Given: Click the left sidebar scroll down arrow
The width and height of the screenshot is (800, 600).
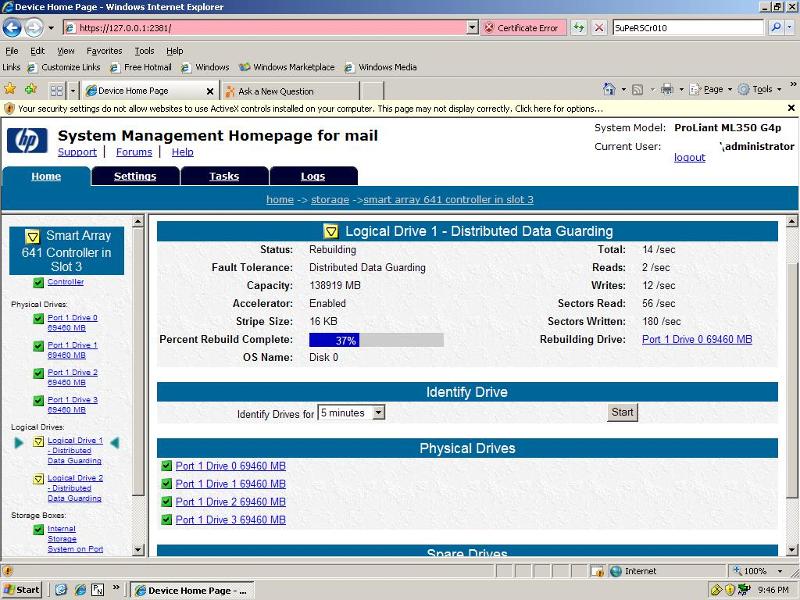Looking at the screenshot, I should point(138,549).
